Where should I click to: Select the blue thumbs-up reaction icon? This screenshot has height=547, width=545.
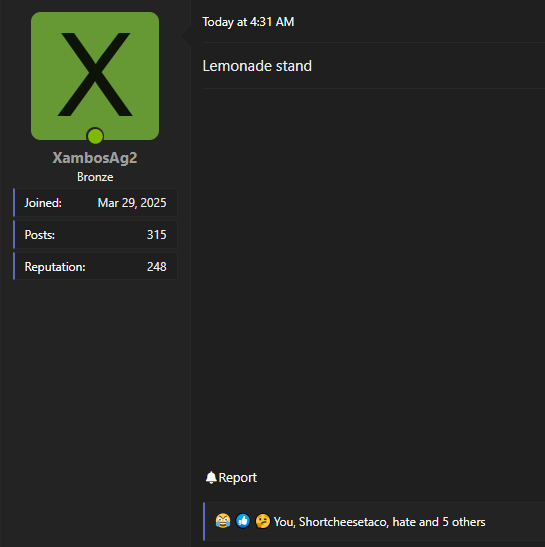243,521
